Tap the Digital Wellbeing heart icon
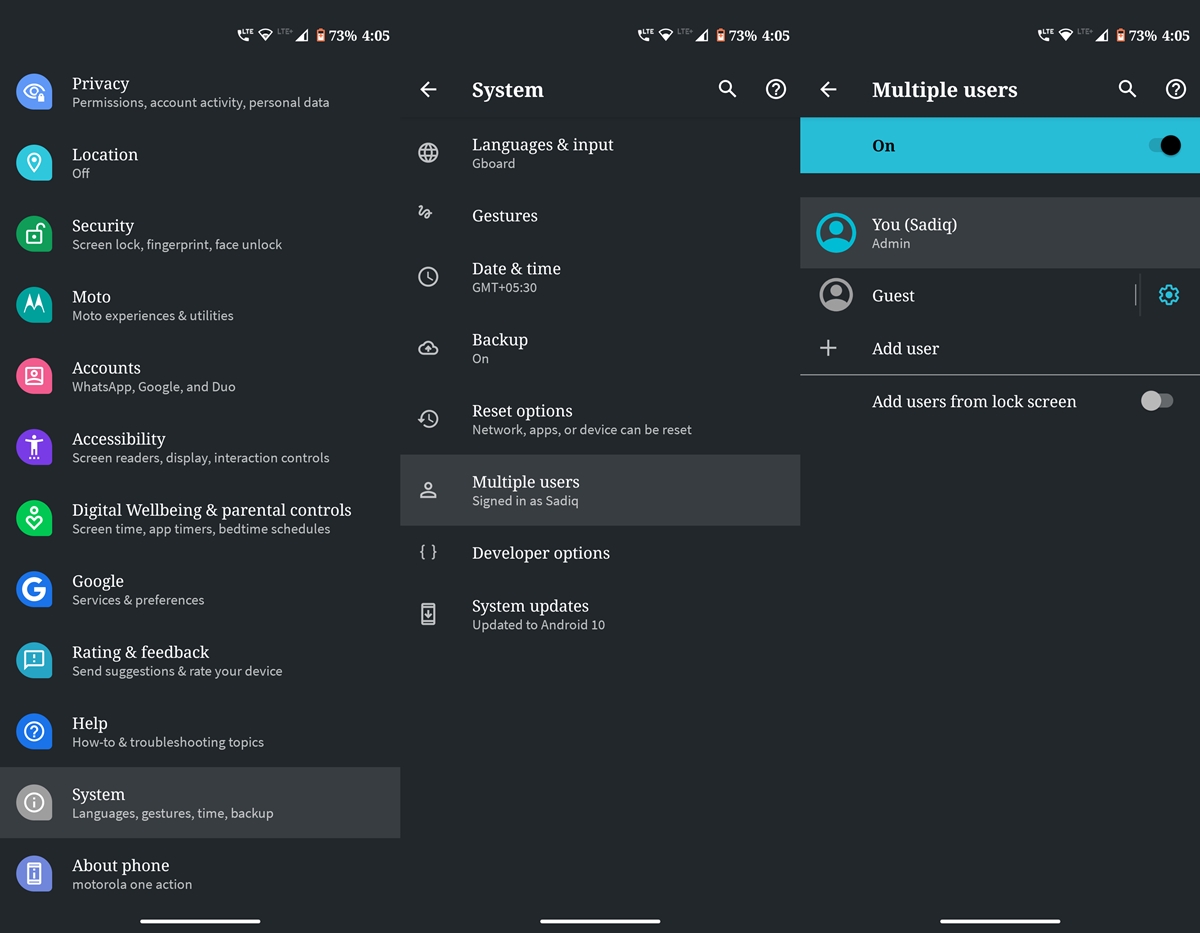Screen dimensions: 1200x933 point(34,518)
